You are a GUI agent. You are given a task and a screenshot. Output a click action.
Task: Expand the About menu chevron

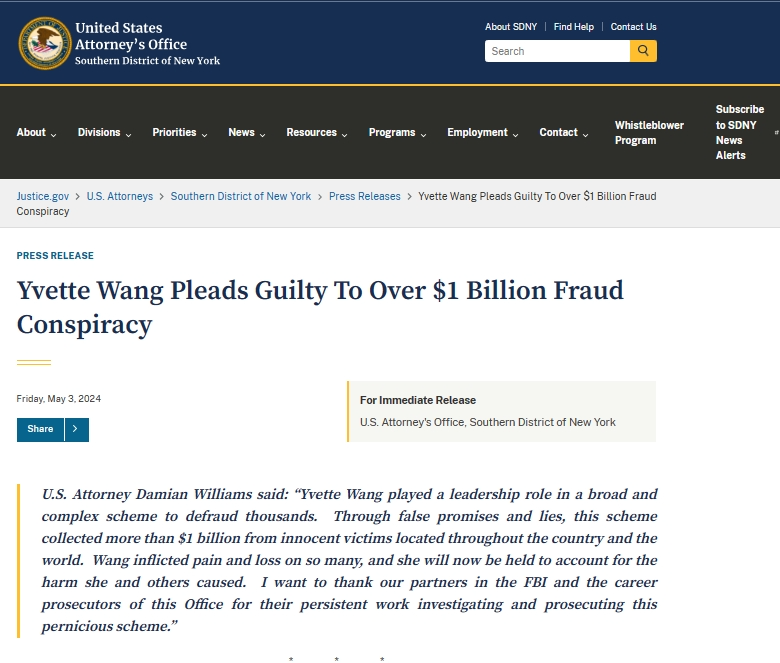(x=53, y=134)
